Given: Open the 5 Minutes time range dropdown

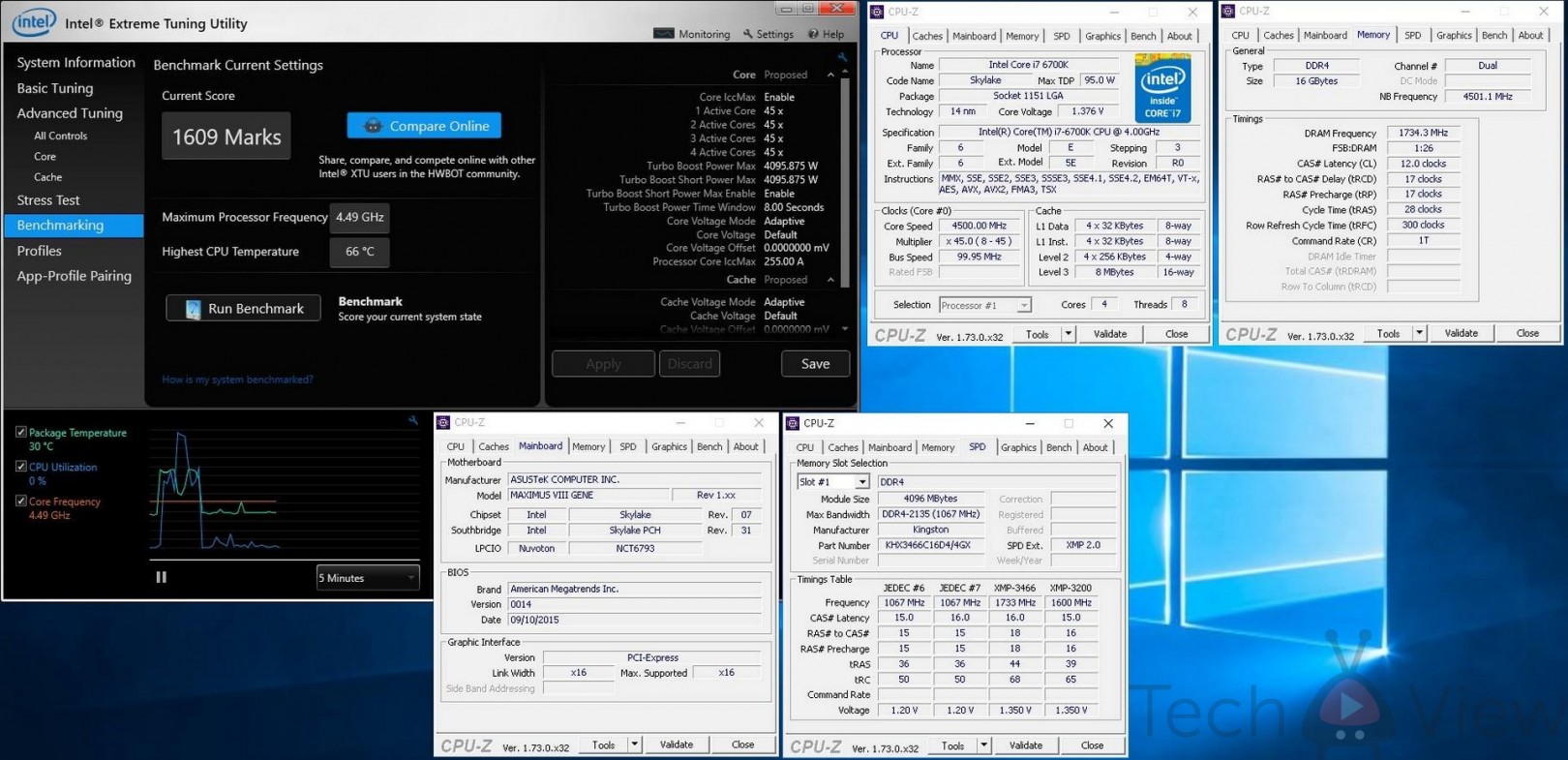Looking at the screenshot, I should pyautogui.click(x=368, y=578).
